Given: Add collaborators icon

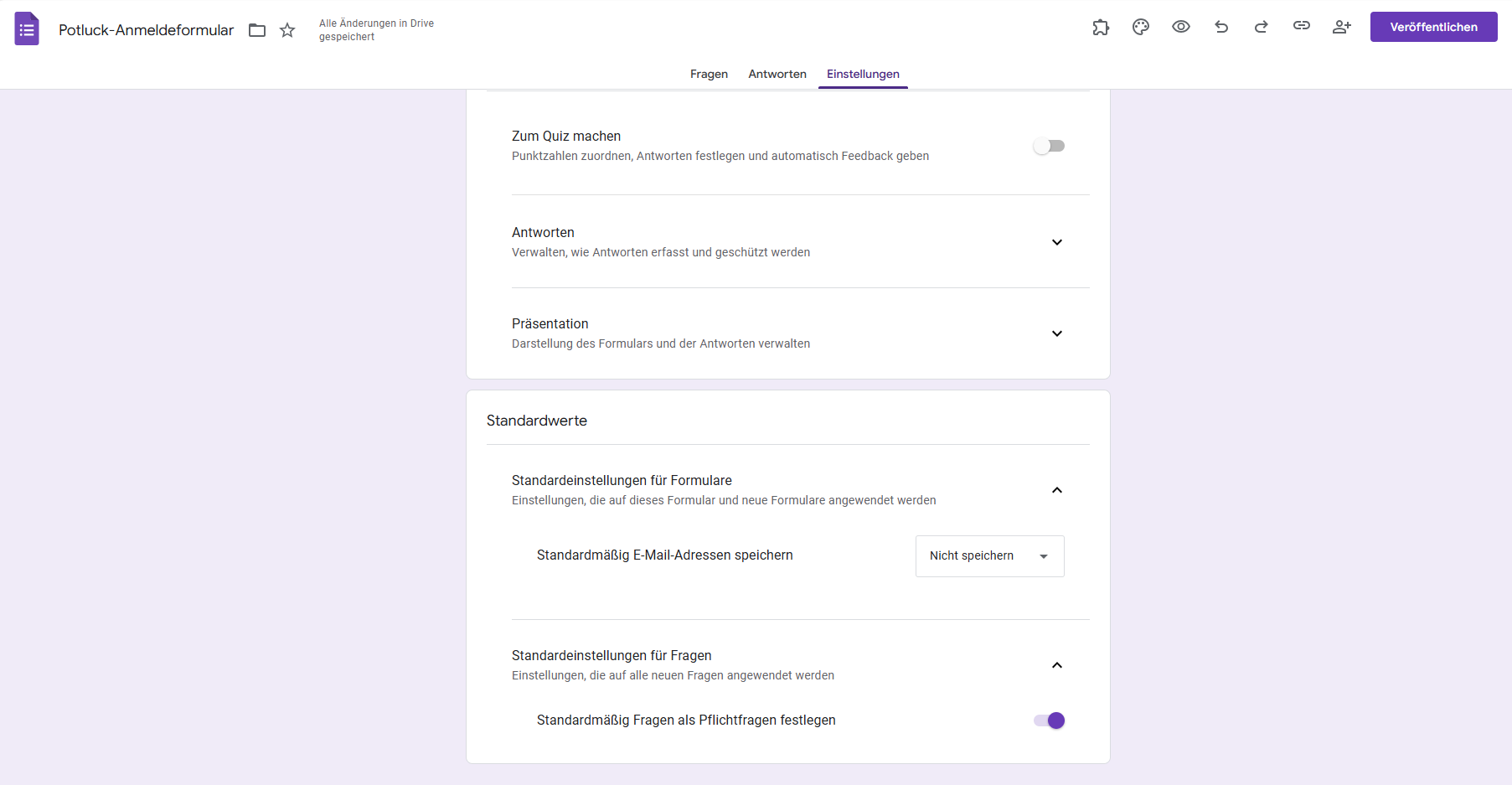Looking at the screenshot, I should pos(1342,27).
